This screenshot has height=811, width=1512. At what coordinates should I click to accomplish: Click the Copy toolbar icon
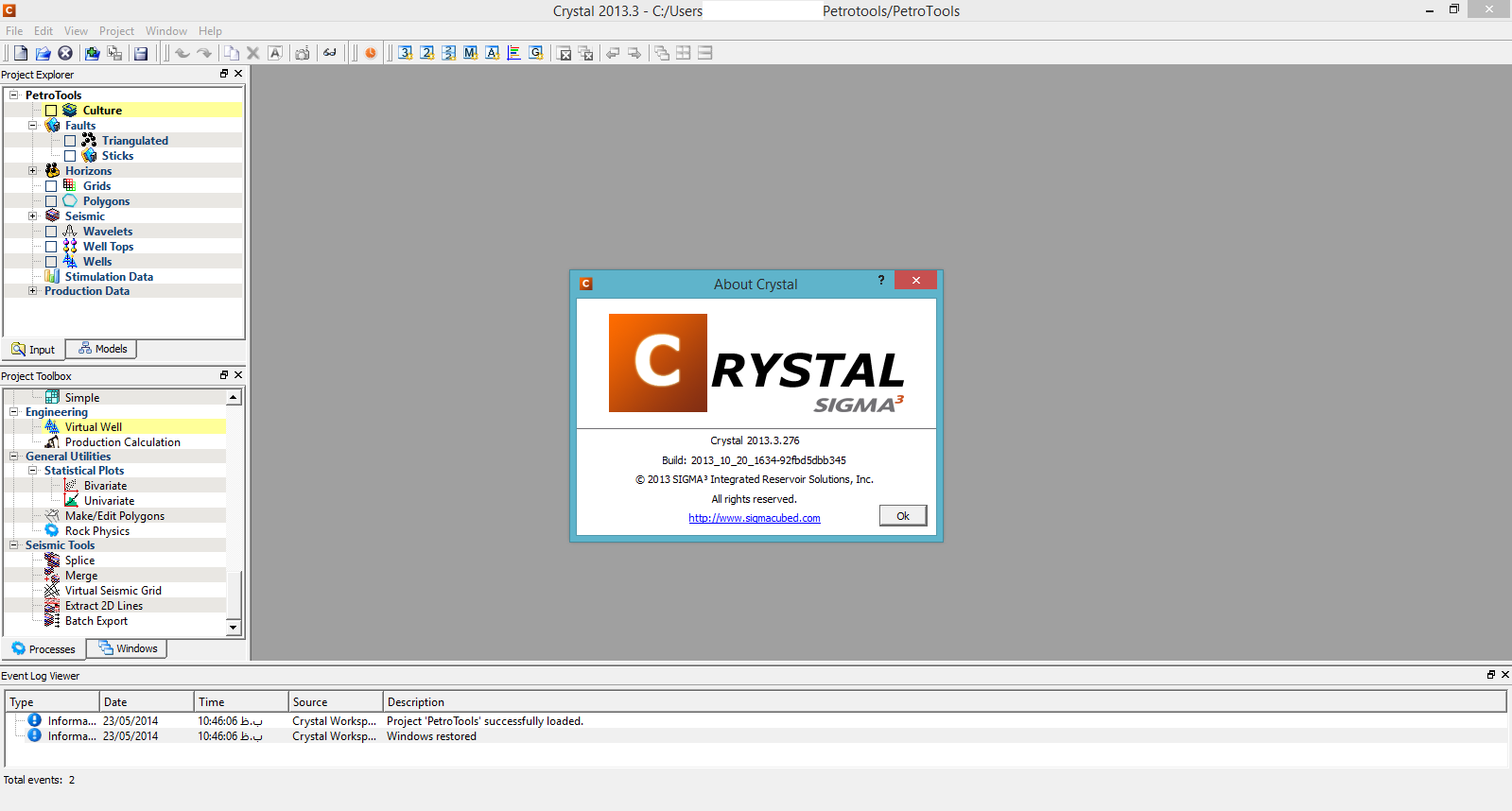232,53
